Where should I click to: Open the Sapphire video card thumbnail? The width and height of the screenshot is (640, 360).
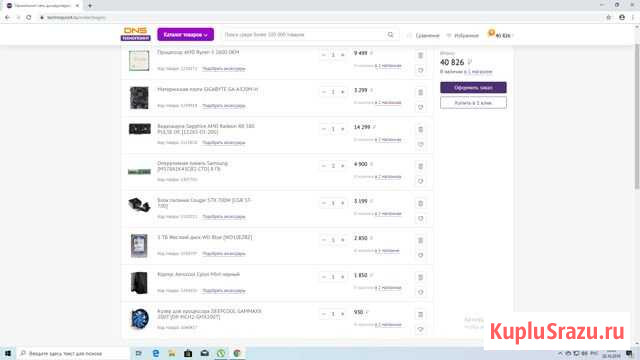click(x=139, y=129)
